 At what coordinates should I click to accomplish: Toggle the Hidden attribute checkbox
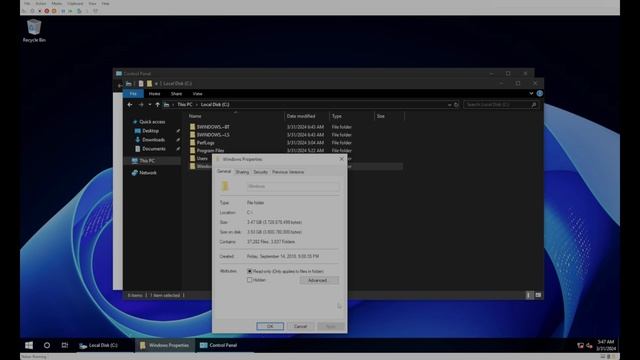249,280
